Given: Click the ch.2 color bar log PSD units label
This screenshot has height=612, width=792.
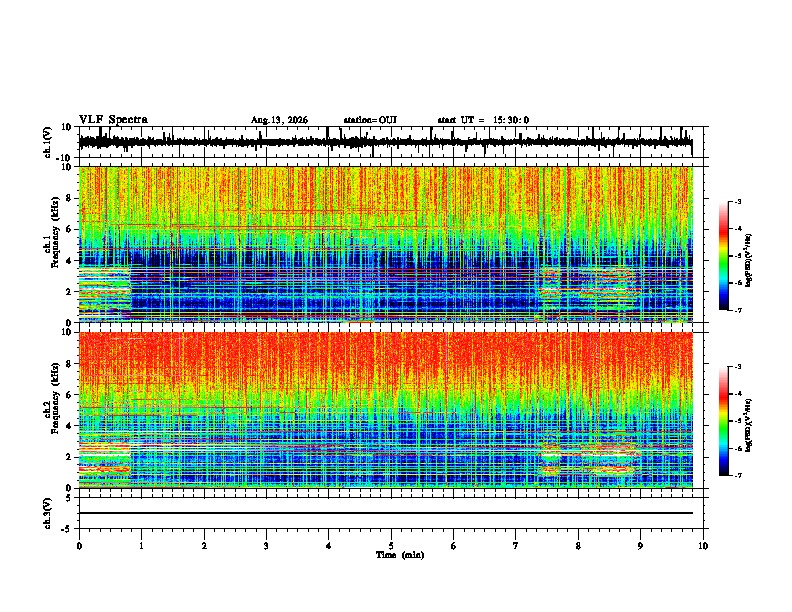Looking at the screenshot, I should (749, 426).
